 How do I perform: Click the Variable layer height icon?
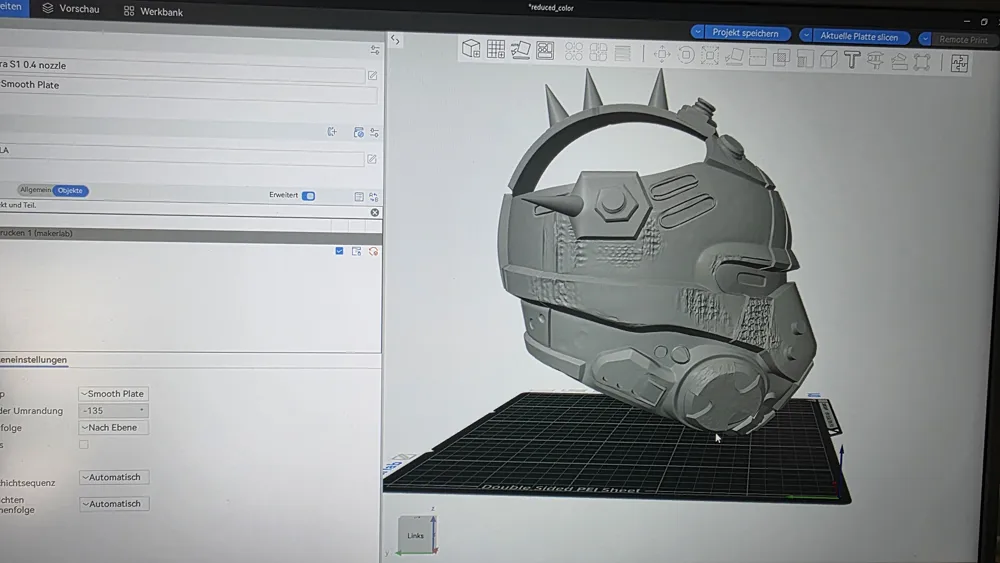pos(622,53)
